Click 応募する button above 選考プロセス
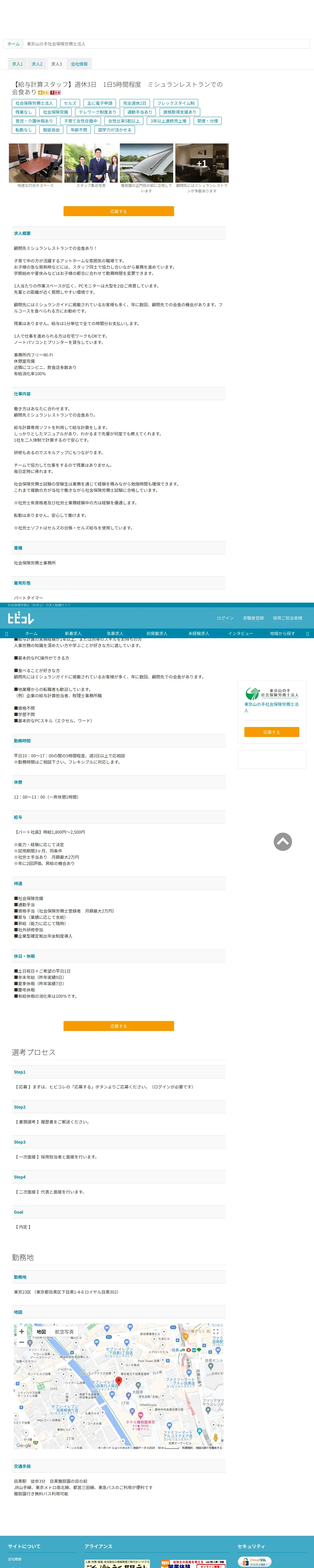Screen dimensions: 314x1568 pos(119,1026)
